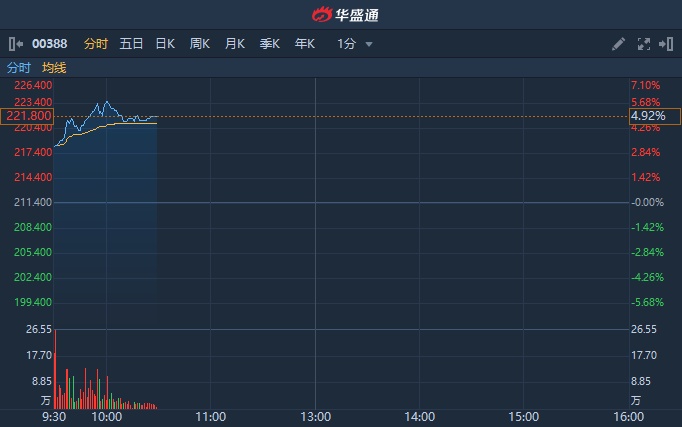Click the dropdown arrow next to 1分
The width and height of the screenshot is (682, 427).
click(x=369, y=45)
